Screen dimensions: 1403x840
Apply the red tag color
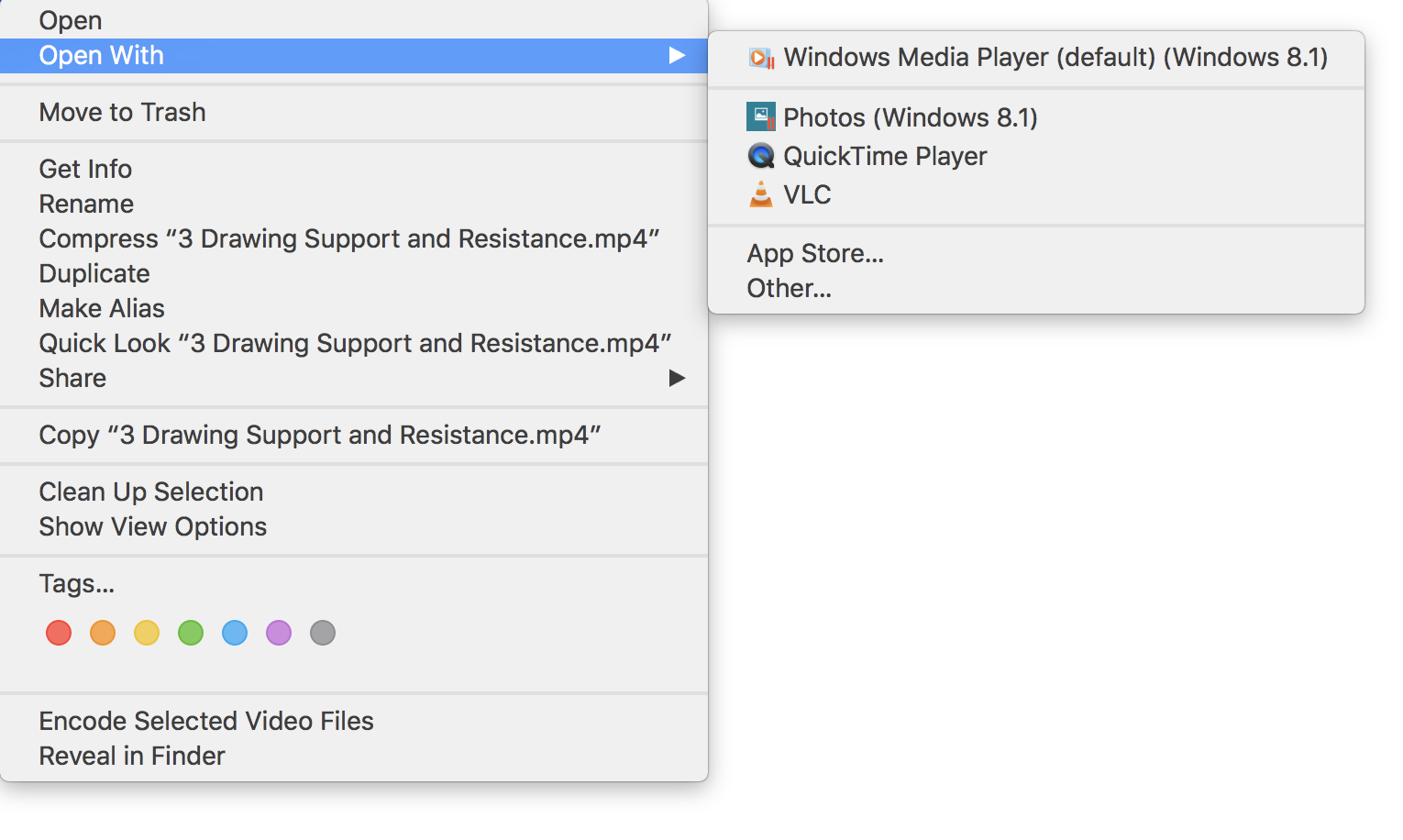tap(59, 633)
